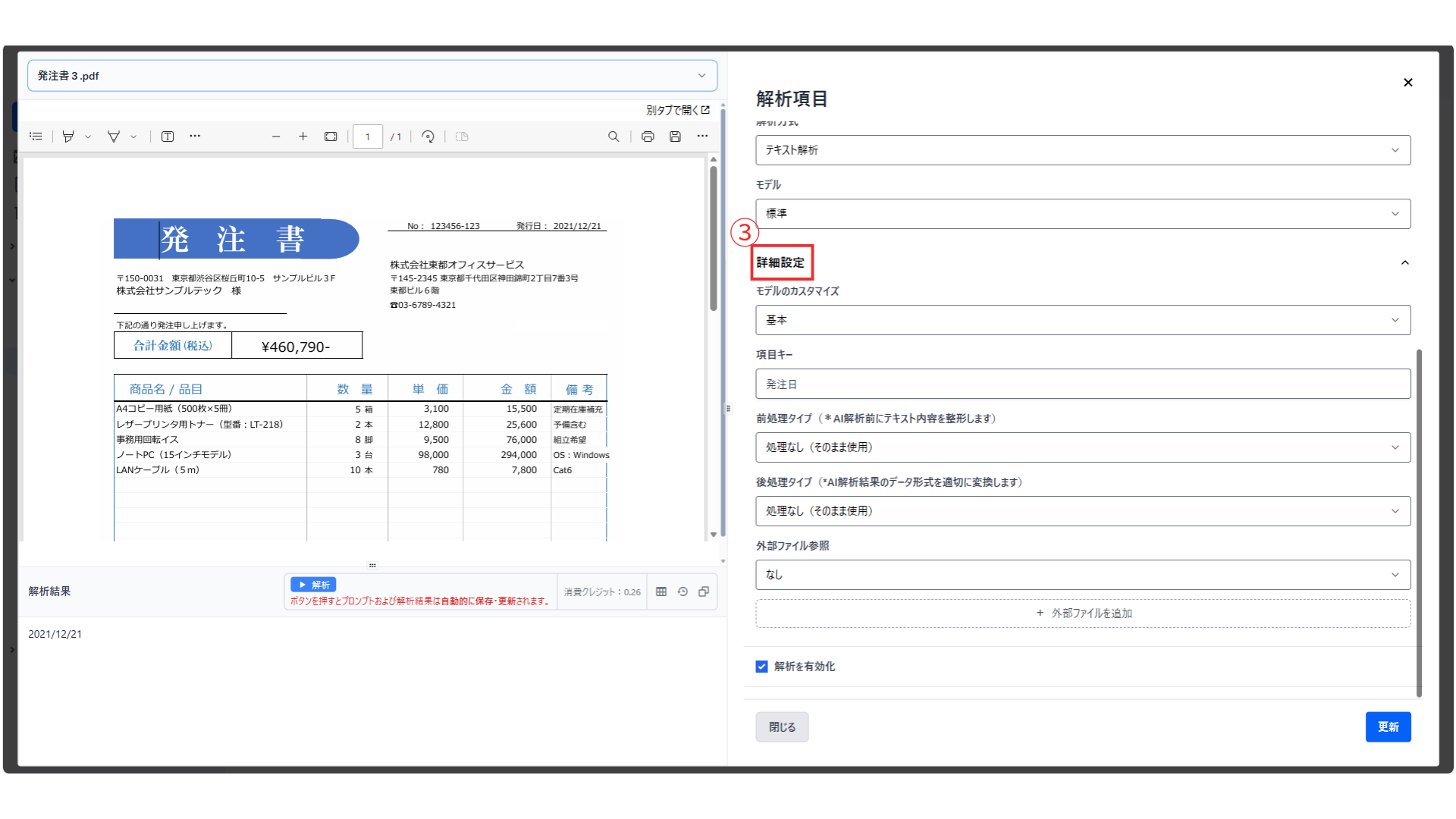Toggle the 解析を有効化 checkbox
This screenshot has height=819, width=1456.
pos(762,667)
